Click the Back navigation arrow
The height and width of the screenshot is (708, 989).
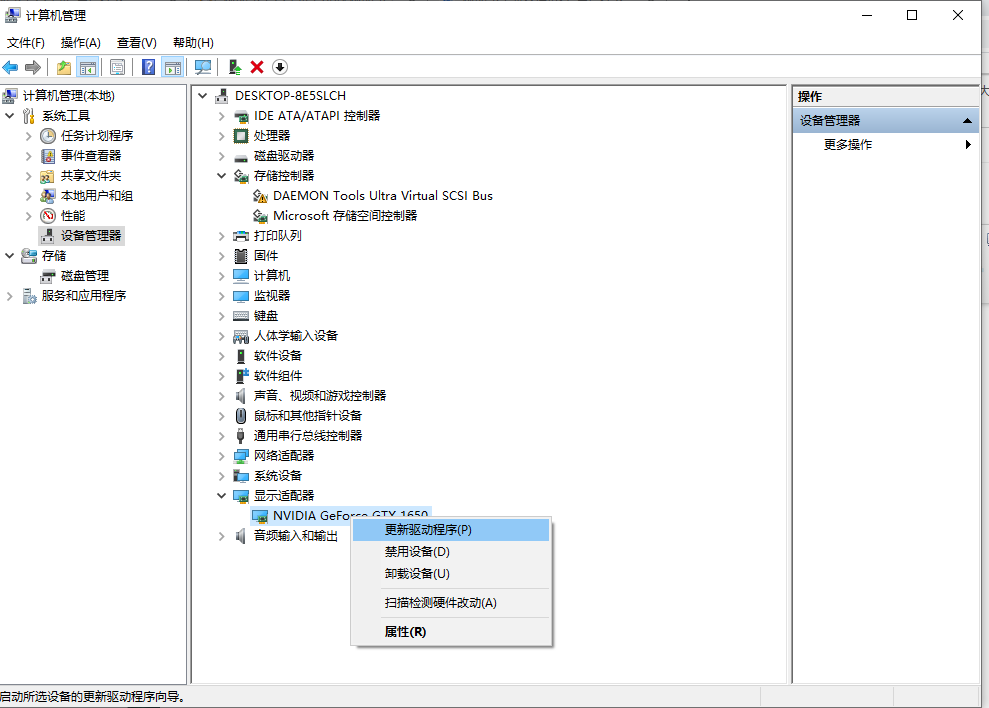coord(10,67)
